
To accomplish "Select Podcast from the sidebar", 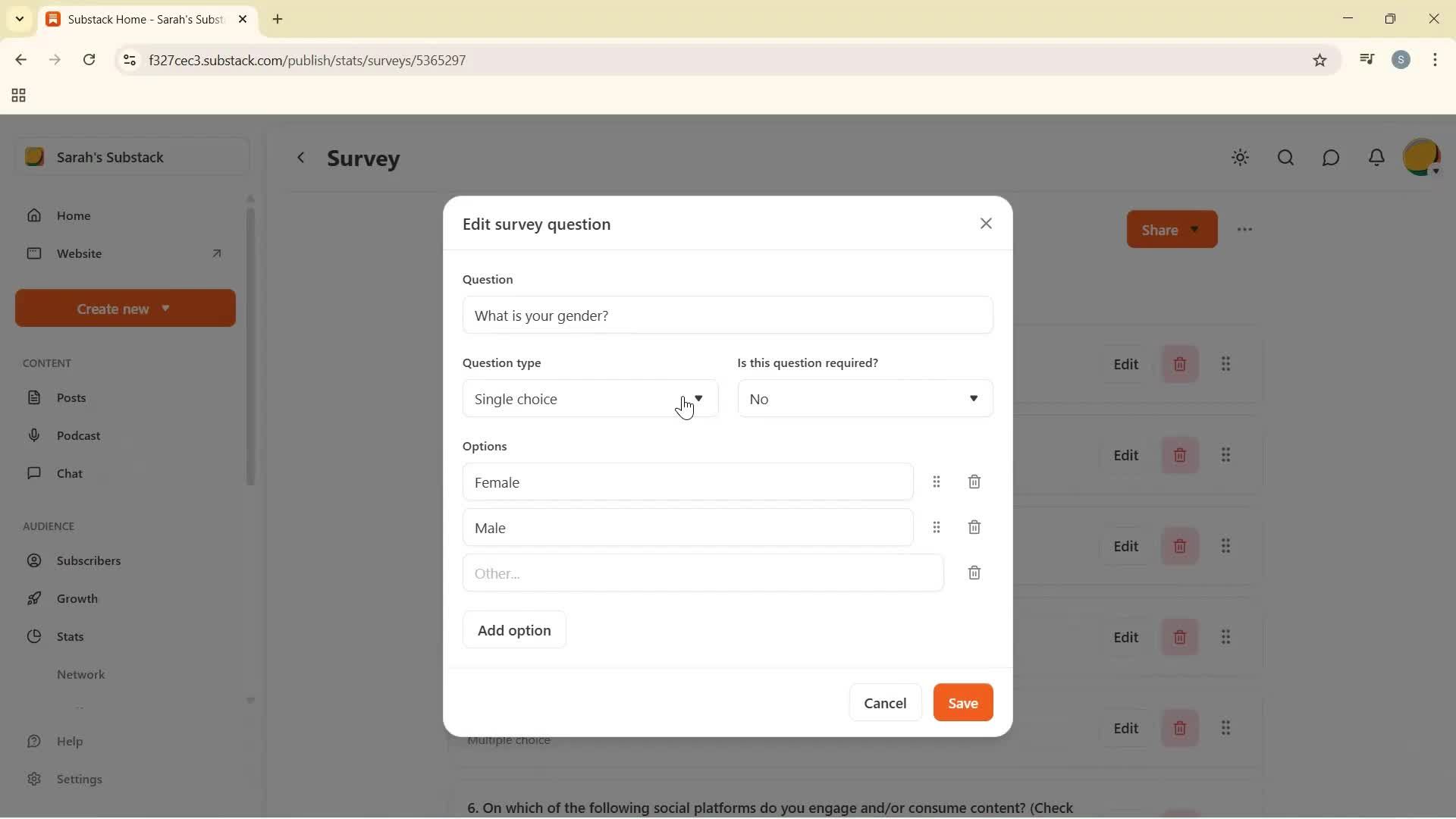I will pyautogui.click(x=78, y=435).
